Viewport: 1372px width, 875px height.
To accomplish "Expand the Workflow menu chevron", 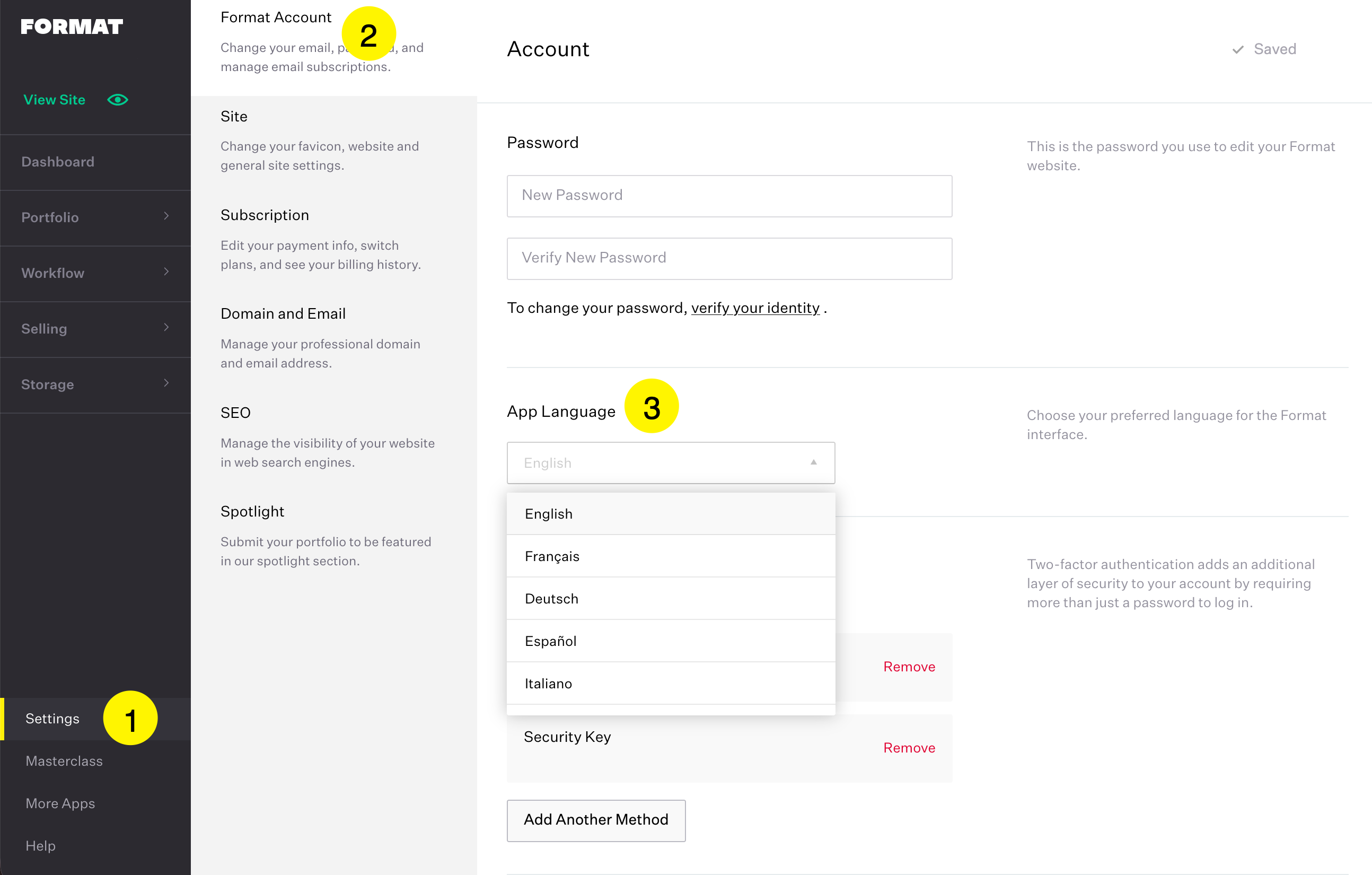I will tap(166, 272).
